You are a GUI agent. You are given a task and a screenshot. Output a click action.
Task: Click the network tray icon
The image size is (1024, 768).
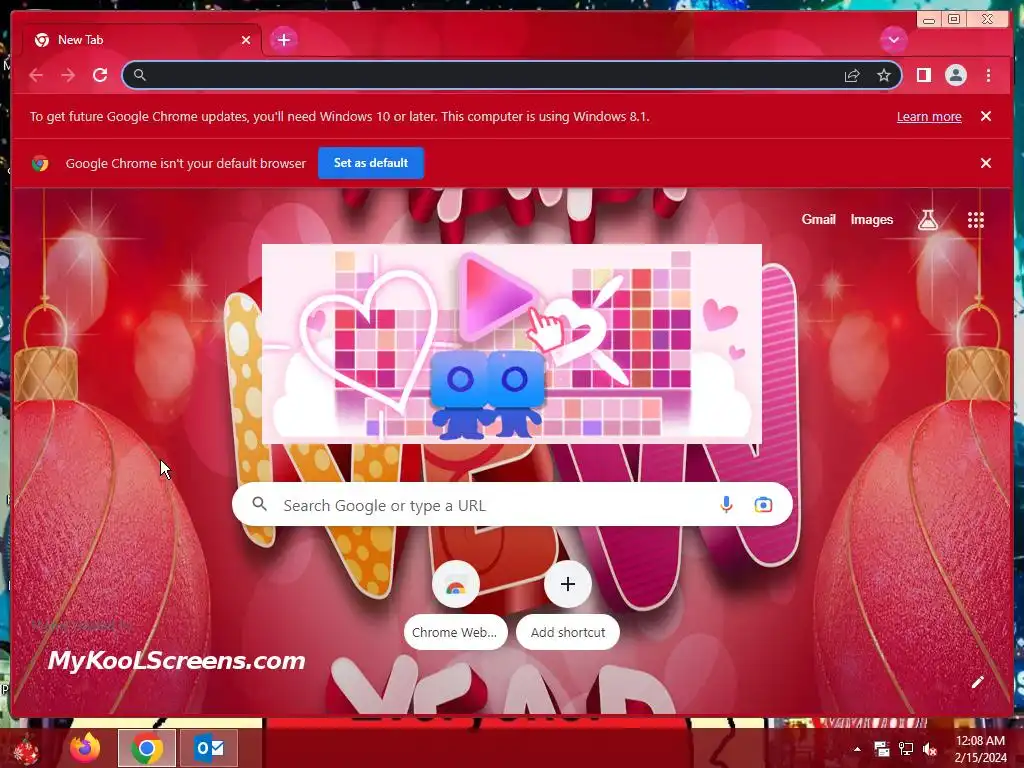[x=906, y=749]
